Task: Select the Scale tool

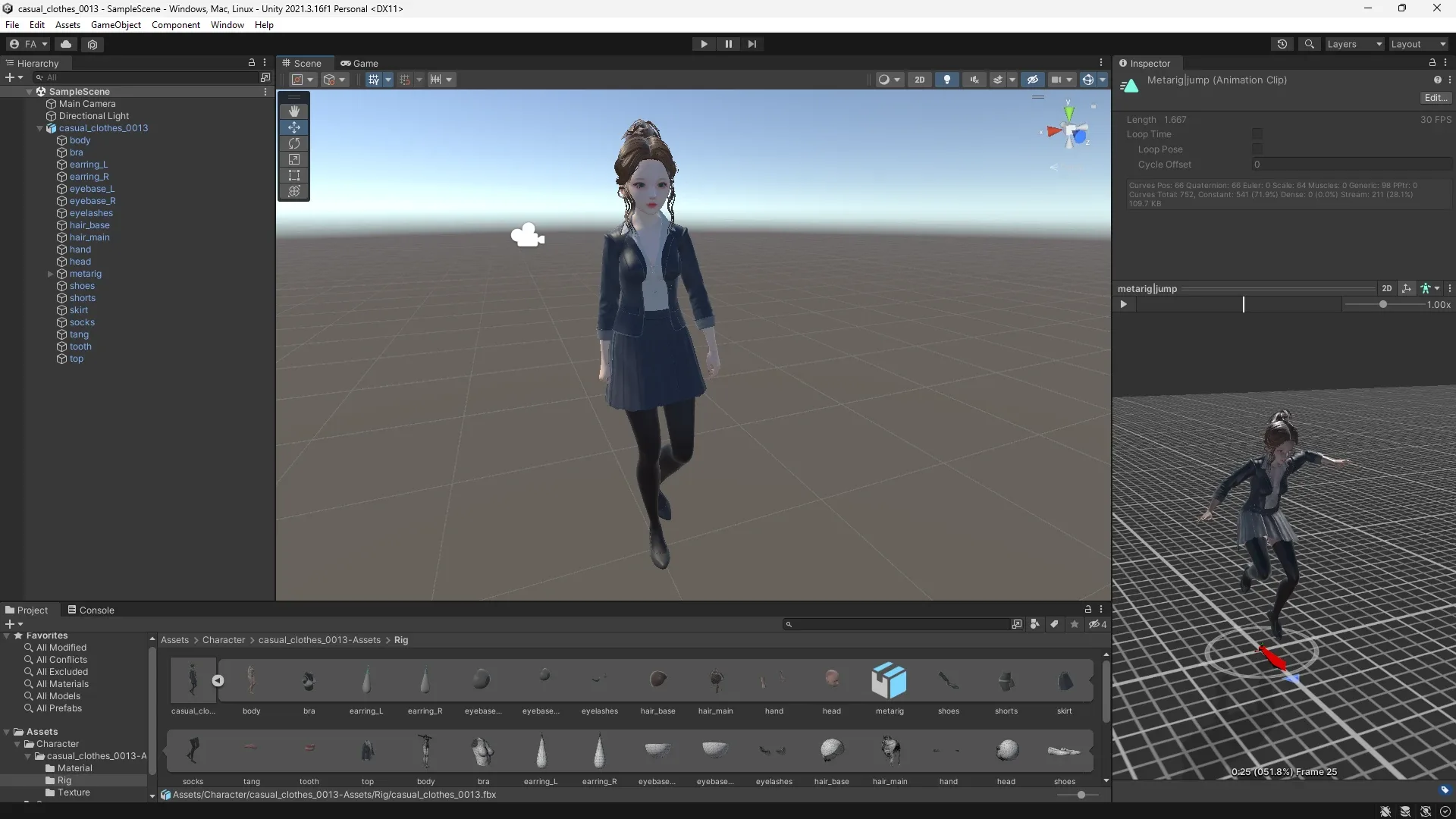Action: [293, 159]
